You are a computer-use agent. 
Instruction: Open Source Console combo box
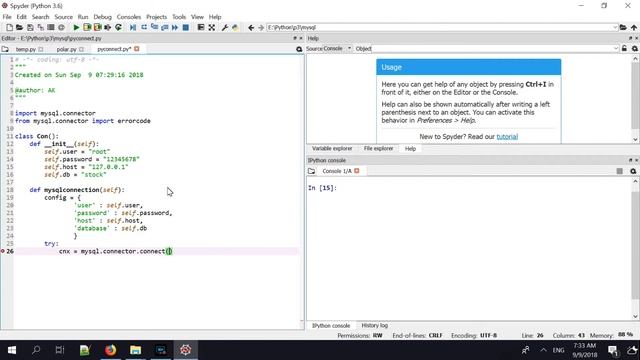(x=338, y=49)
